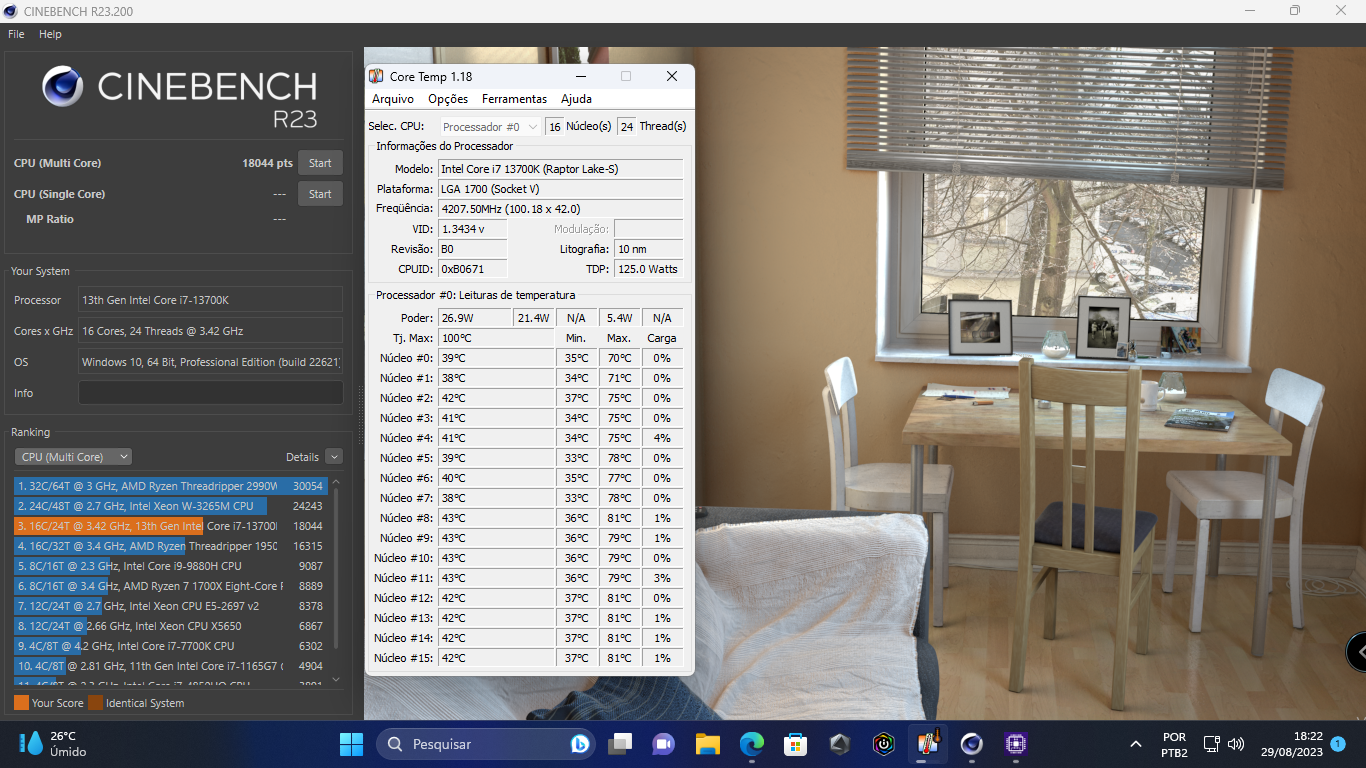Click the Cinebench R23 logo sphere
Image resolution: width=1366 pixels, height=768 pixels.
click(x=63, y=87)
